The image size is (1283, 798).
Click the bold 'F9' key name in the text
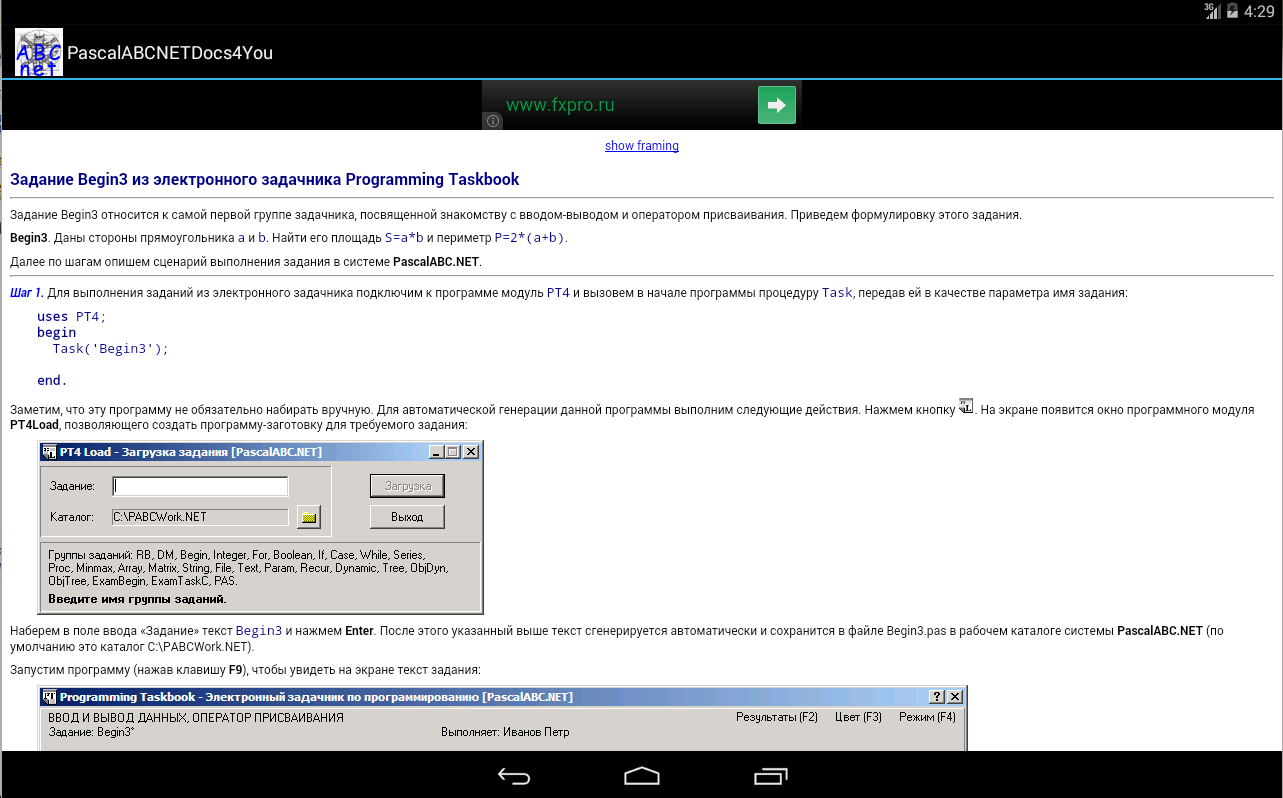(x=236, y=670)
